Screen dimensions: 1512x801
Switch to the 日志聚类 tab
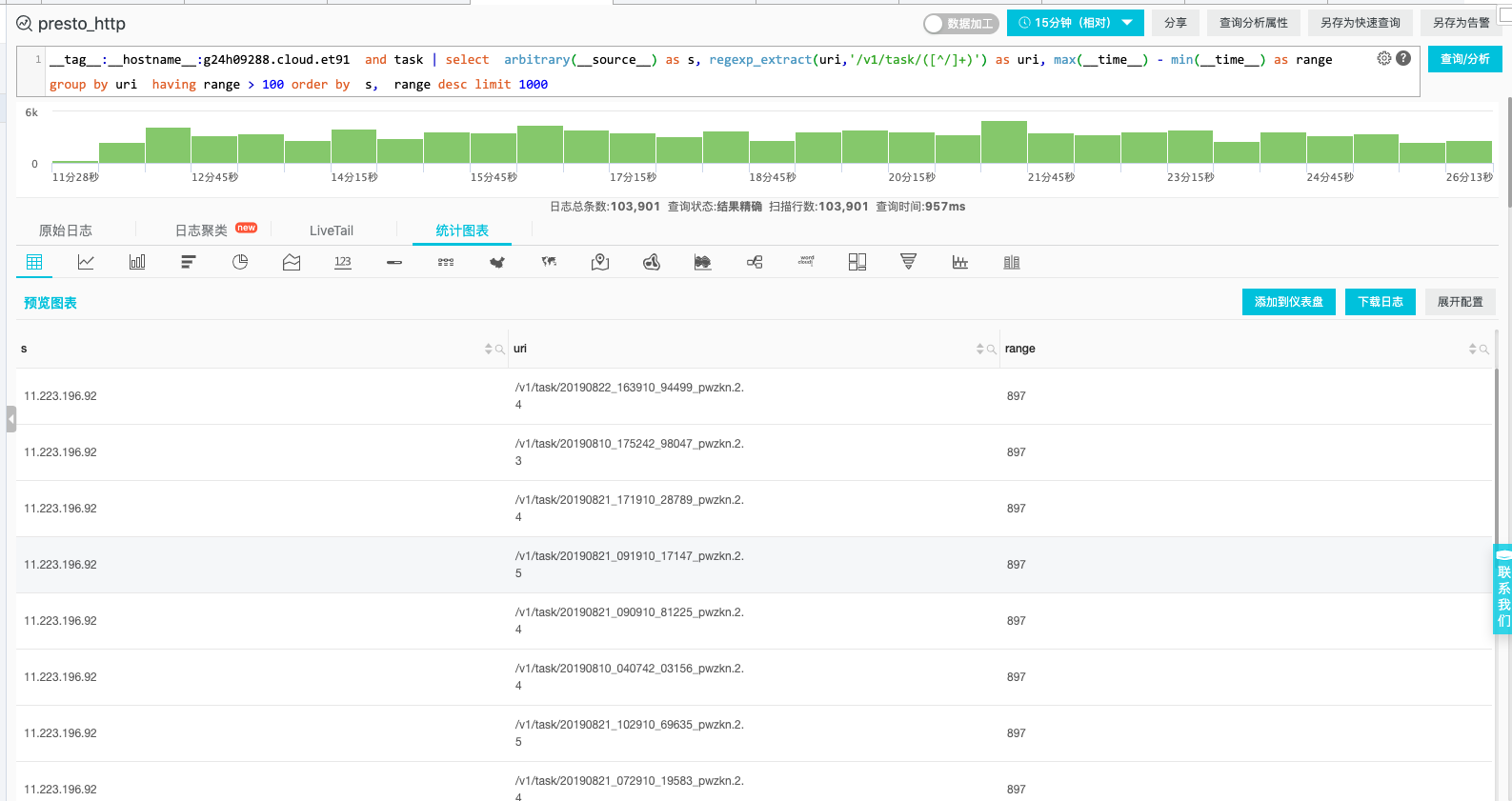pyautogui.click(x=201, y=230)
